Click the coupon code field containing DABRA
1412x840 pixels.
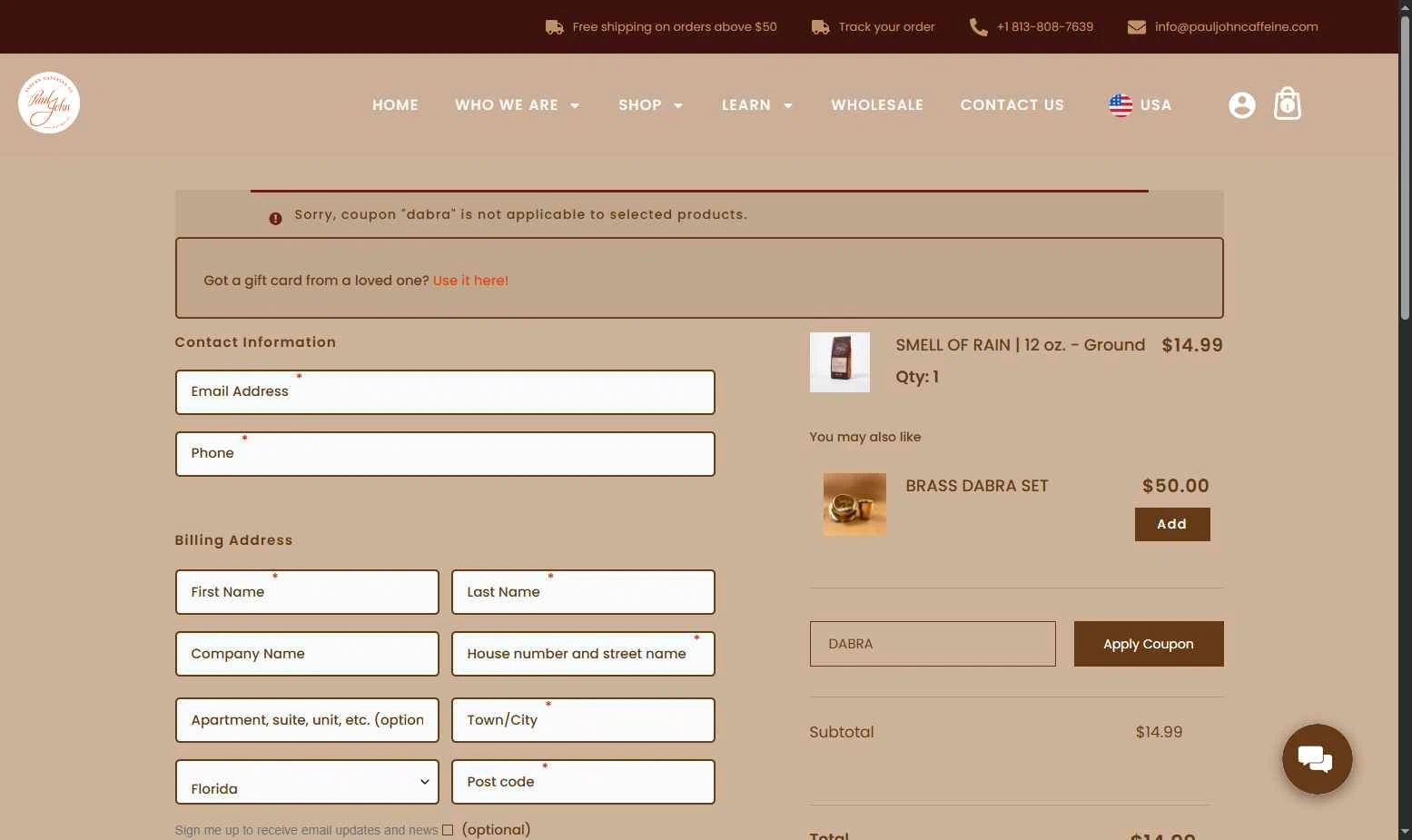933,644
